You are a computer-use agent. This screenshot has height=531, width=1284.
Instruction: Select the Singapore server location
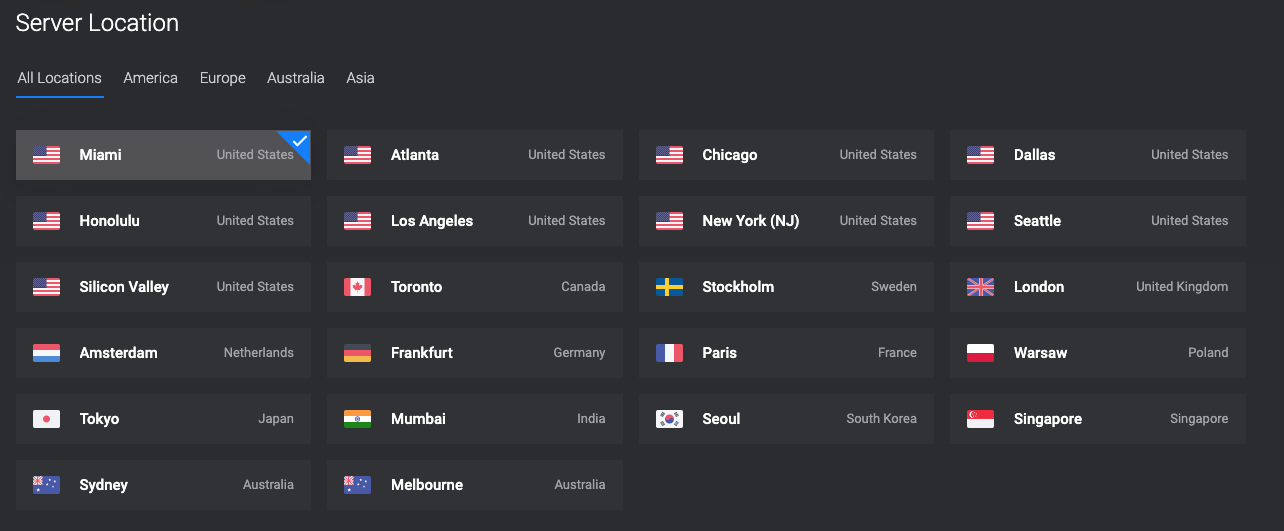point(1098,419)
